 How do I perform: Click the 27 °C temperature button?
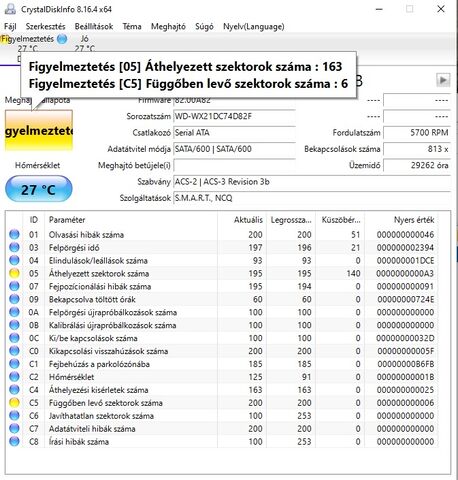coord(39,189)
